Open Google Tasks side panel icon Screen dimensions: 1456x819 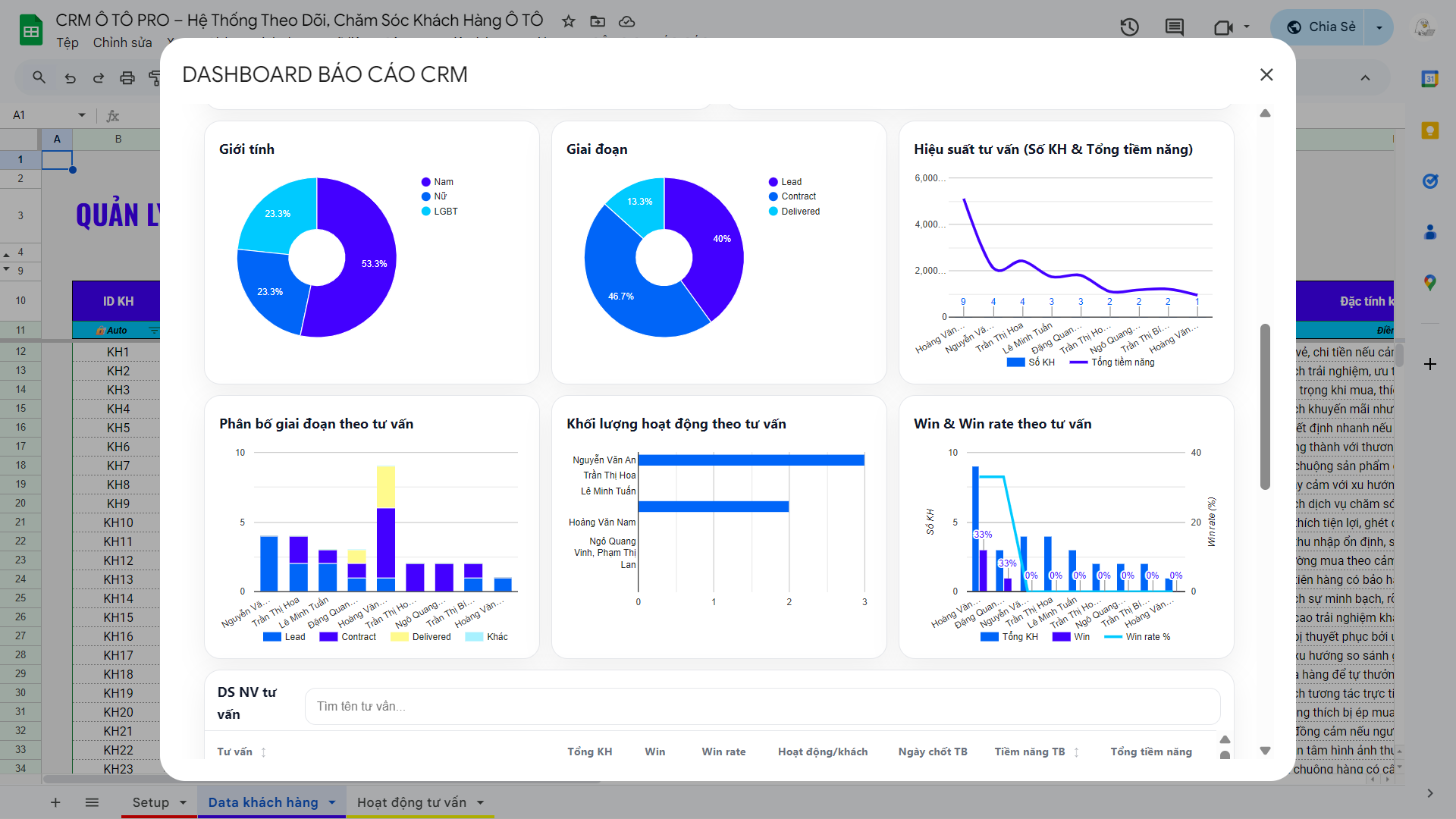click(1429, 181)
